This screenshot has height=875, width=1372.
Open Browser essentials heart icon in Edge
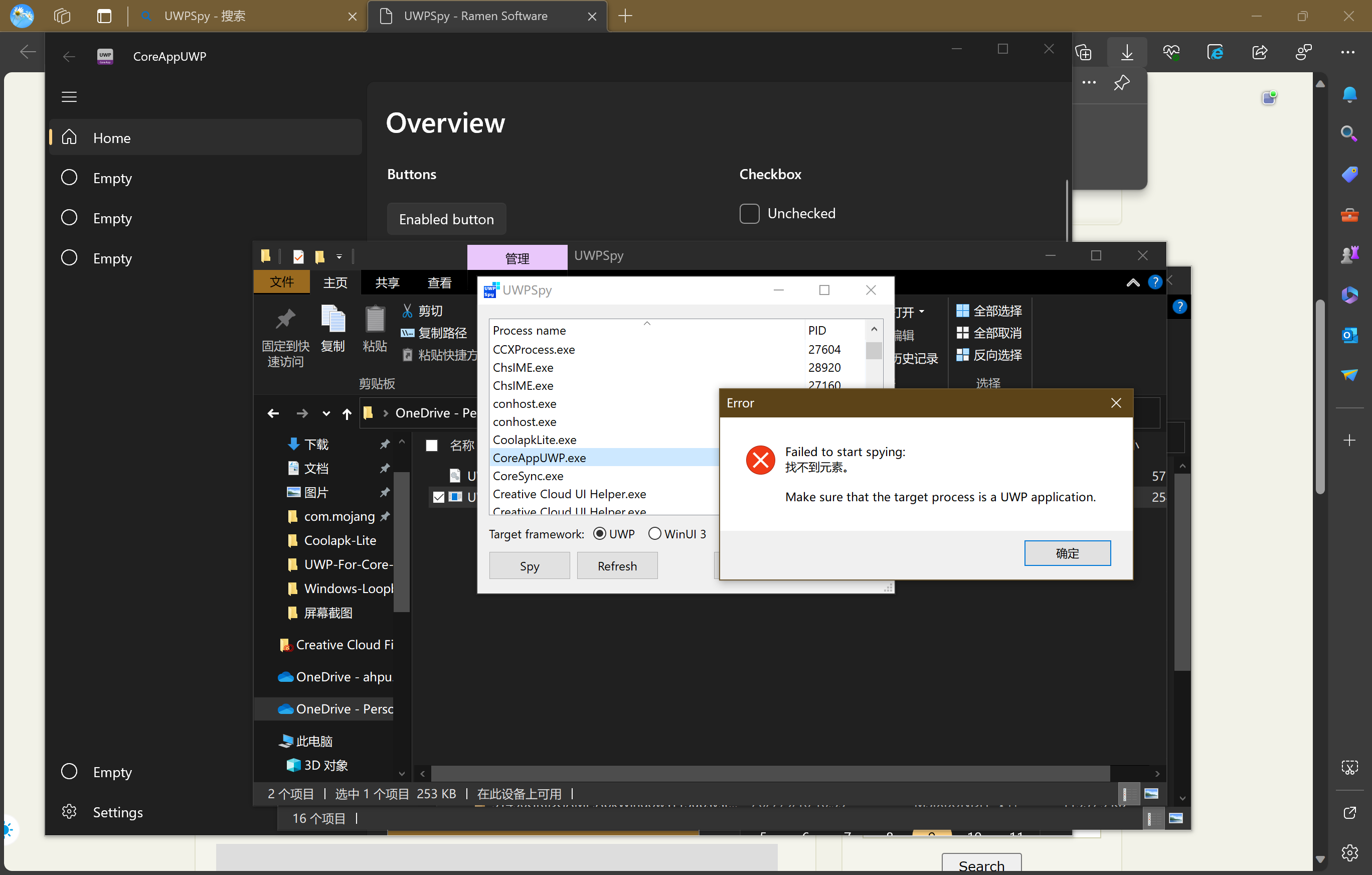(x=1171, y=52)
